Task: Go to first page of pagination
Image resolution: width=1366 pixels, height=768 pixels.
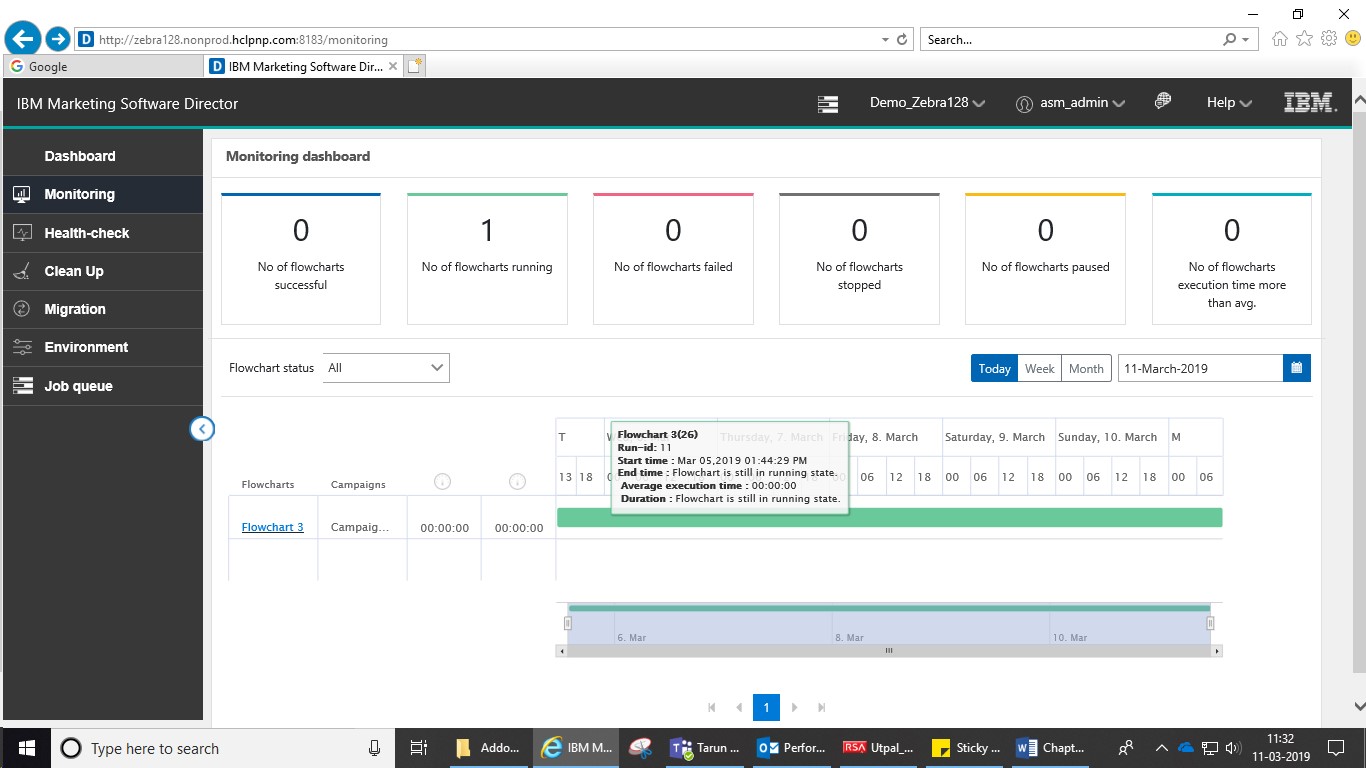Action: pos(712,707)
